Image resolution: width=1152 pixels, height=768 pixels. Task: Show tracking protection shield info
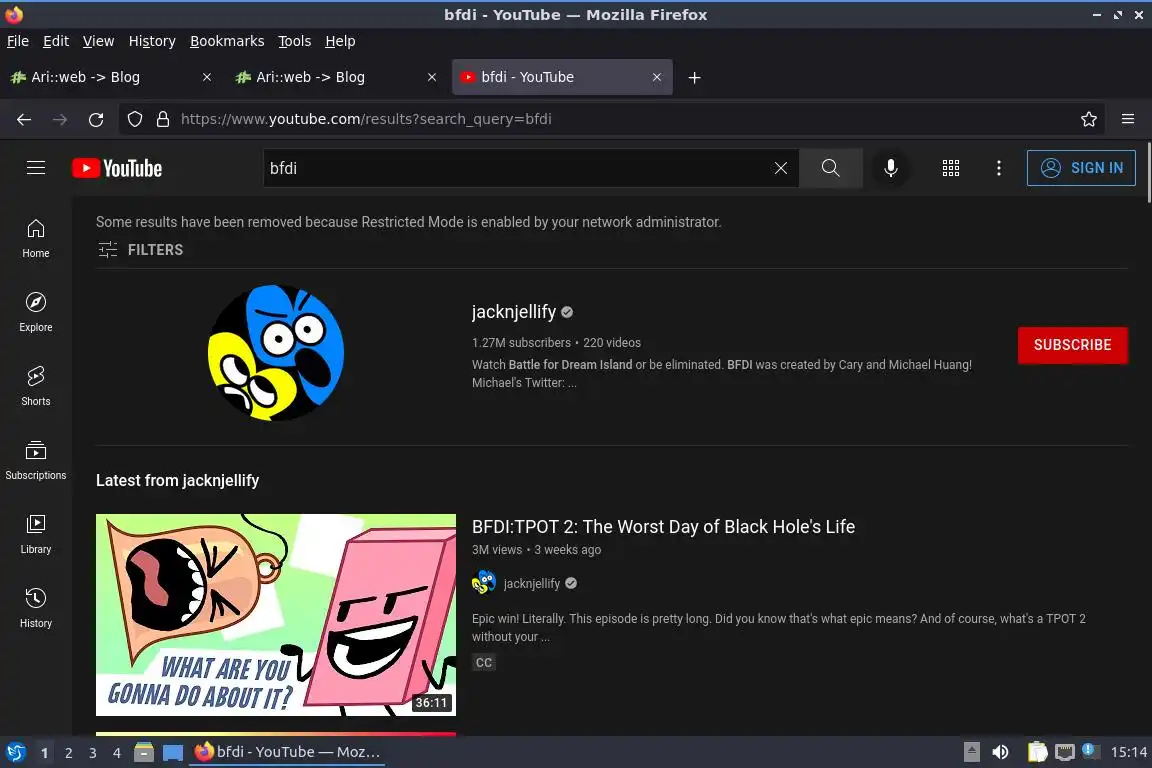pyautogui.click(x=134, y=119)
